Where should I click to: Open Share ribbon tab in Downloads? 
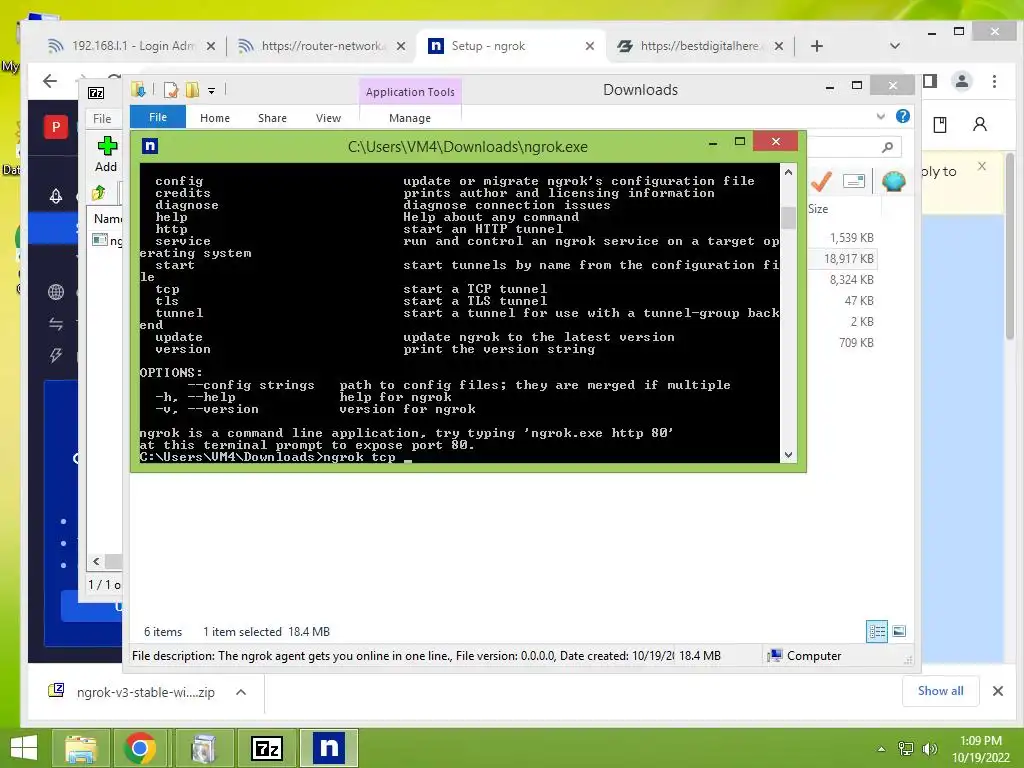tap(272, 118)
